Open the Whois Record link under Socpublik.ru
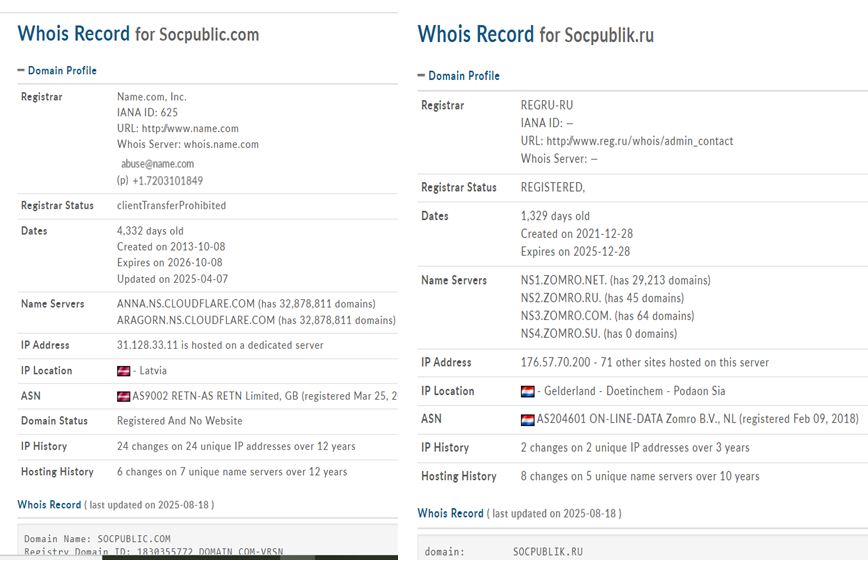 451,513
